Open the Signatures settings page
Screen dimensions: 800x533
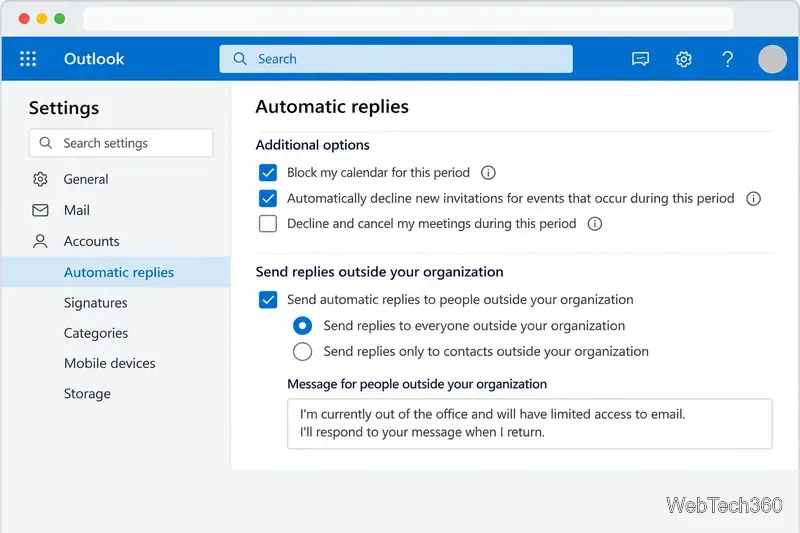coord(95,303)
